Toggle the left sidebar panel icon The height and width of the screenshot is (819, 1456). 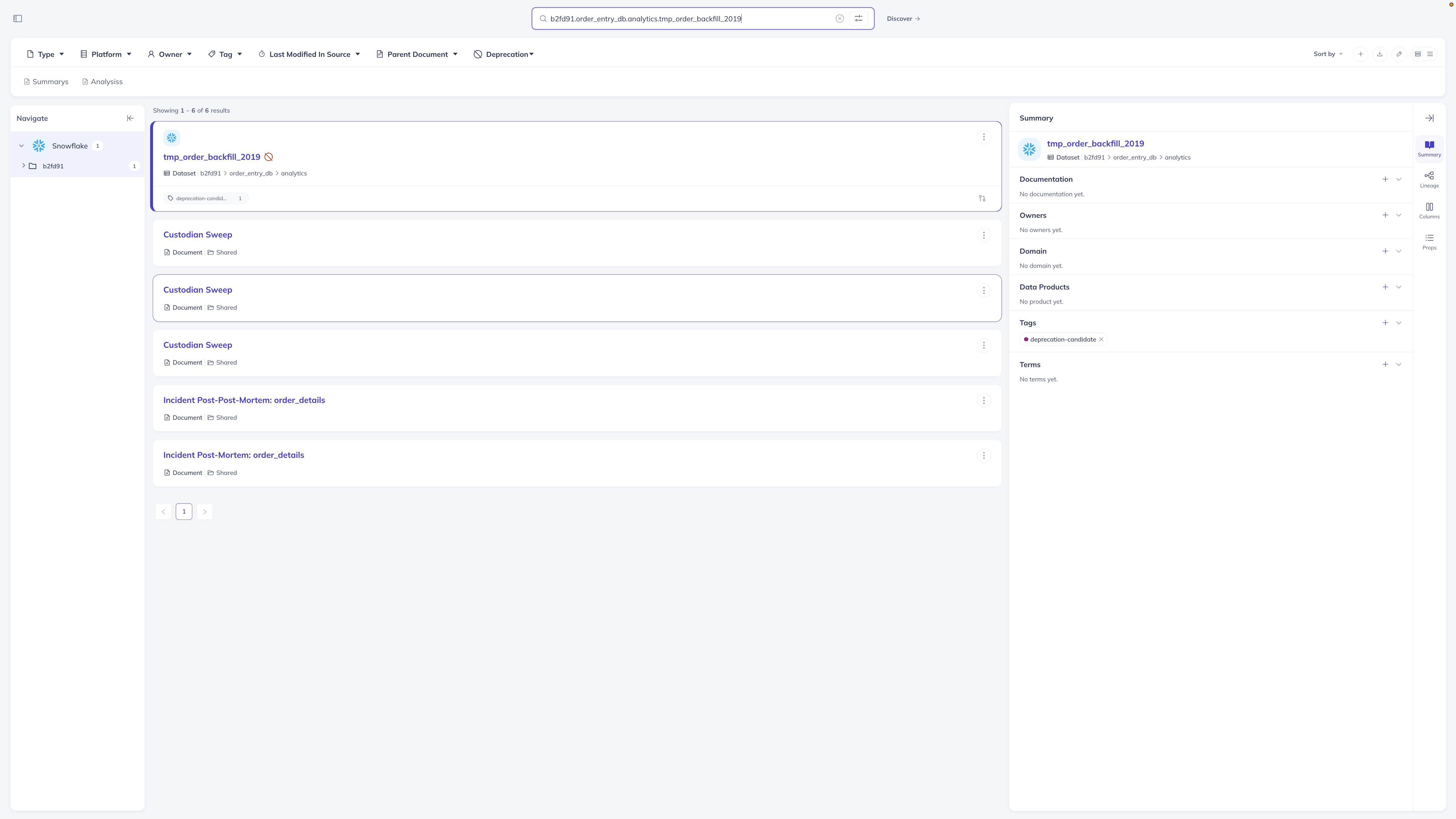[x=18, y=19]
